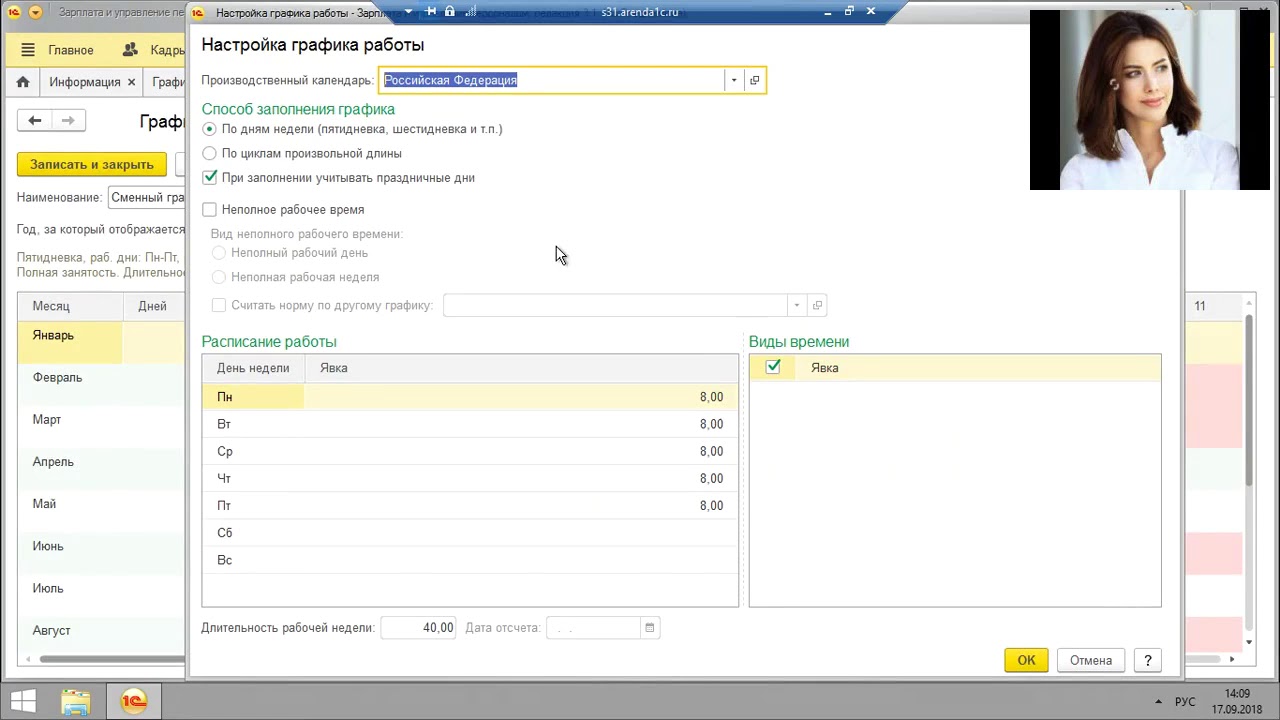Select the Чт row in schedule

click(470, 478)
